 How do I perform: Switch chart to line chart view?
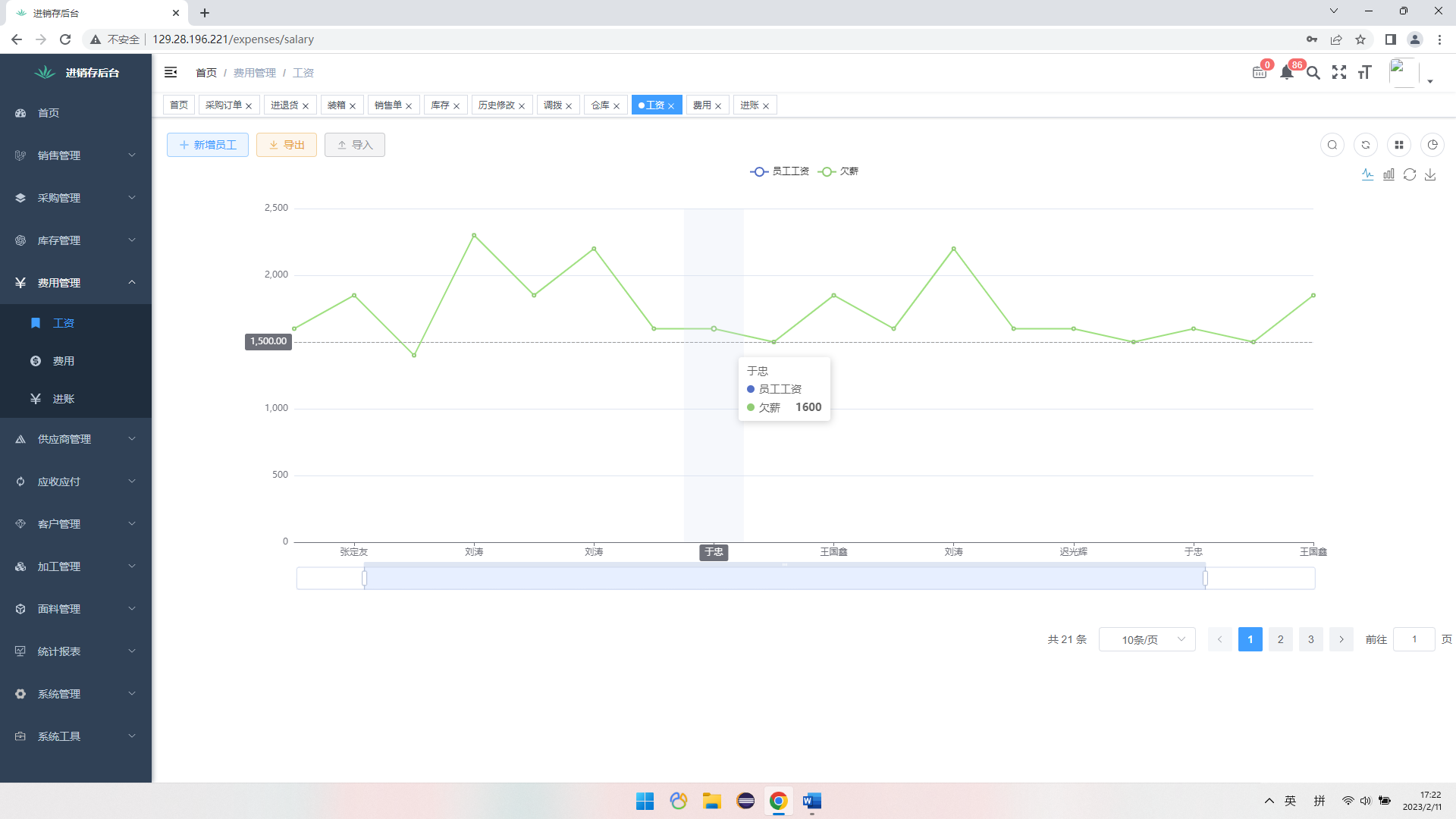coord(1367,174)
